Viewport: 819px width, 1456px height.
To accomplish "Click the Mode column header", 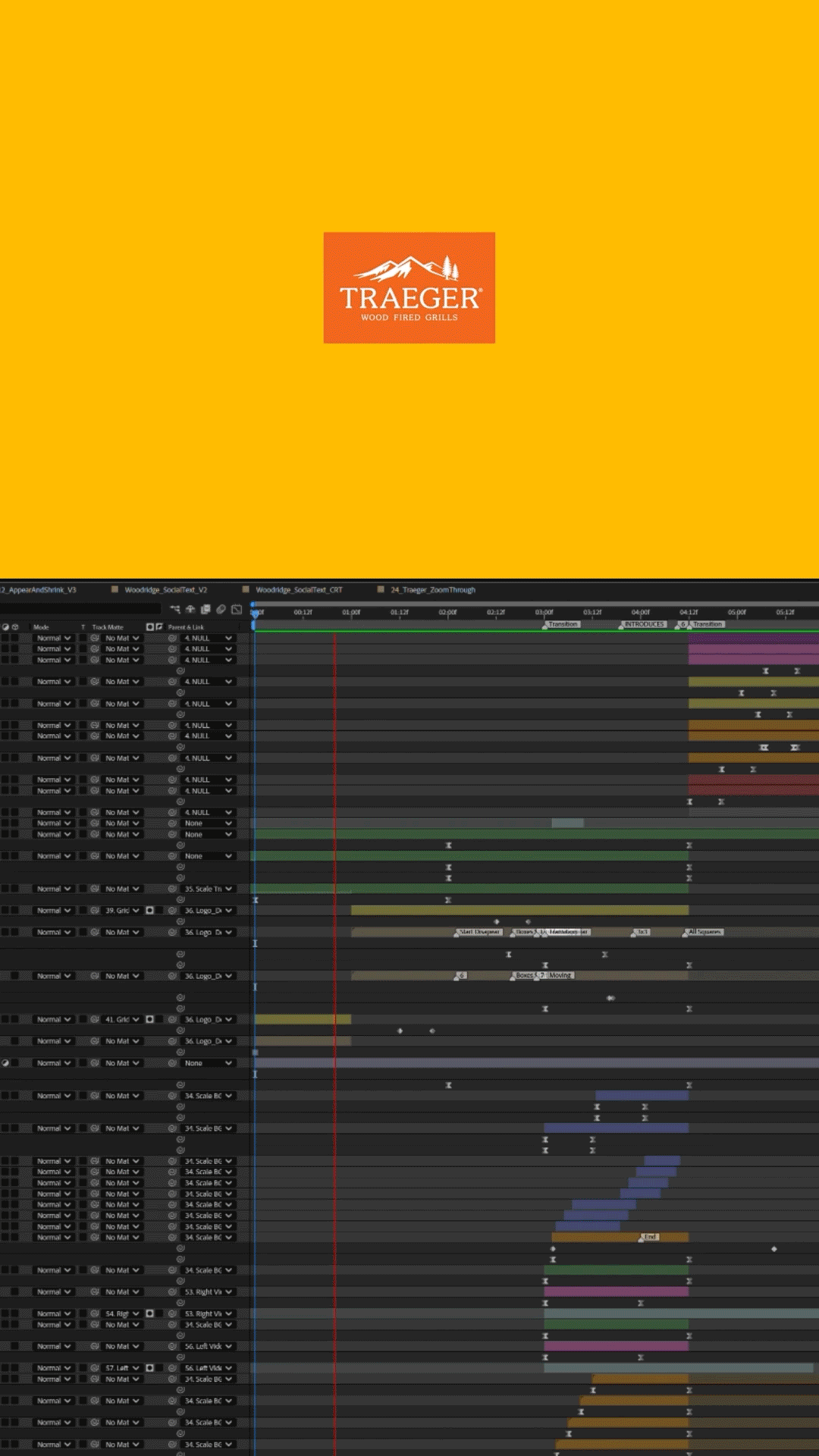I will click(x=41, y=627).
